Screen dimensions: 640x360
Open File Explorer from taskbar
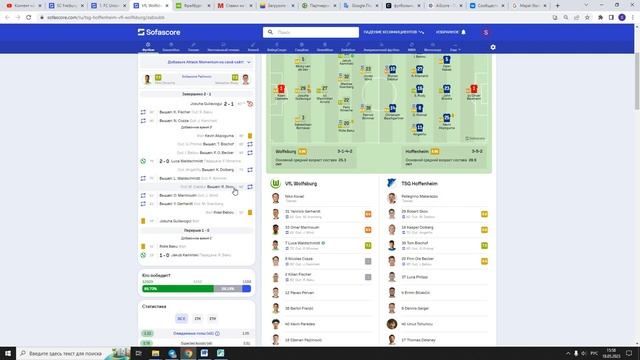[156, 353]
